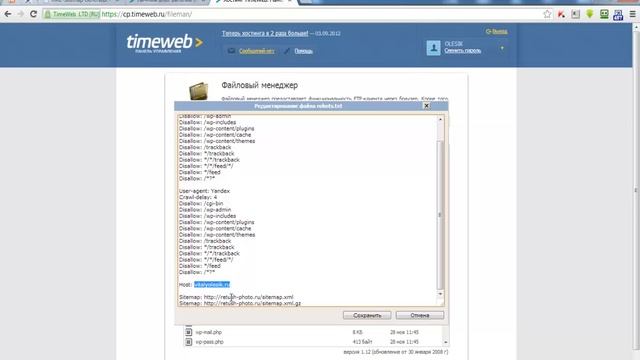The image size is (640, 360).
Task: Open the Chrome menu hamburger icon
Action: pyautogui.click(x=632, y=14)
